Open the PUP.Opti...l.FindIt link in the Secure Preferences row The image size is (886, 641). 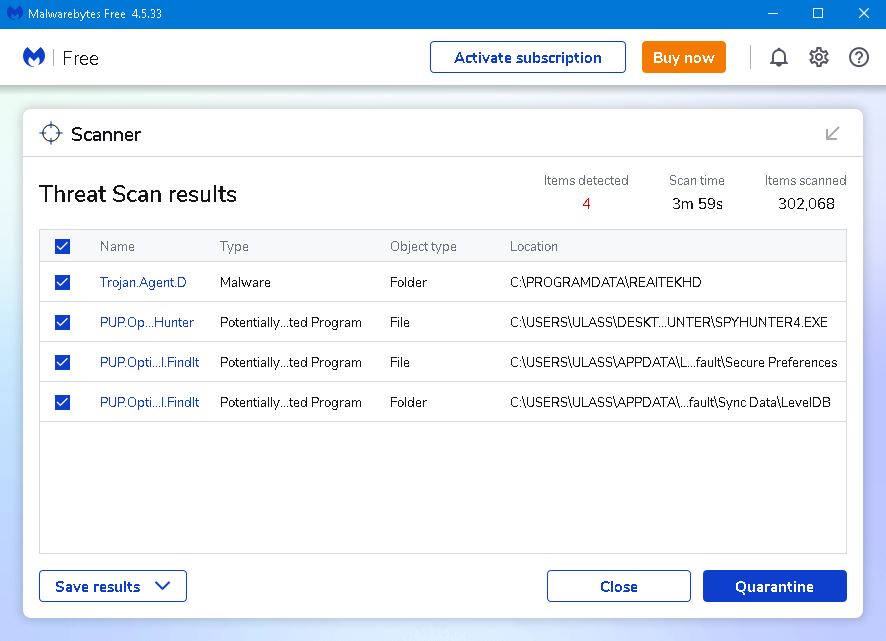coord(150,362)
